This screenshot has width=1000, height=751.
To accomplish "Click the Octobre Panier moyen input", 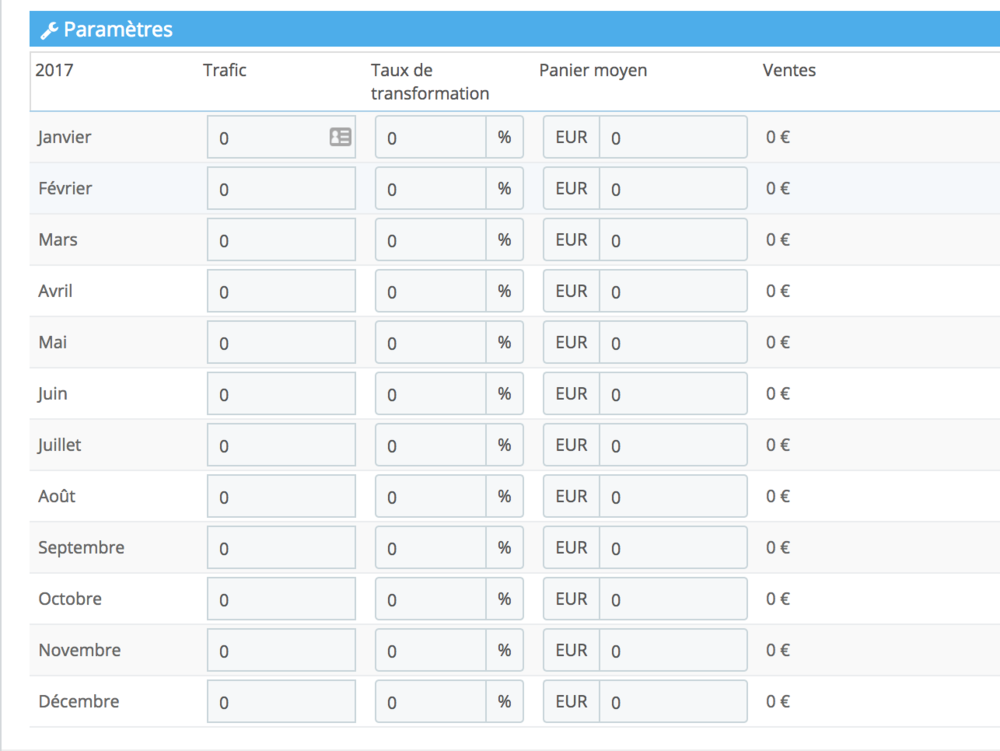I will [x=673, y=600].
